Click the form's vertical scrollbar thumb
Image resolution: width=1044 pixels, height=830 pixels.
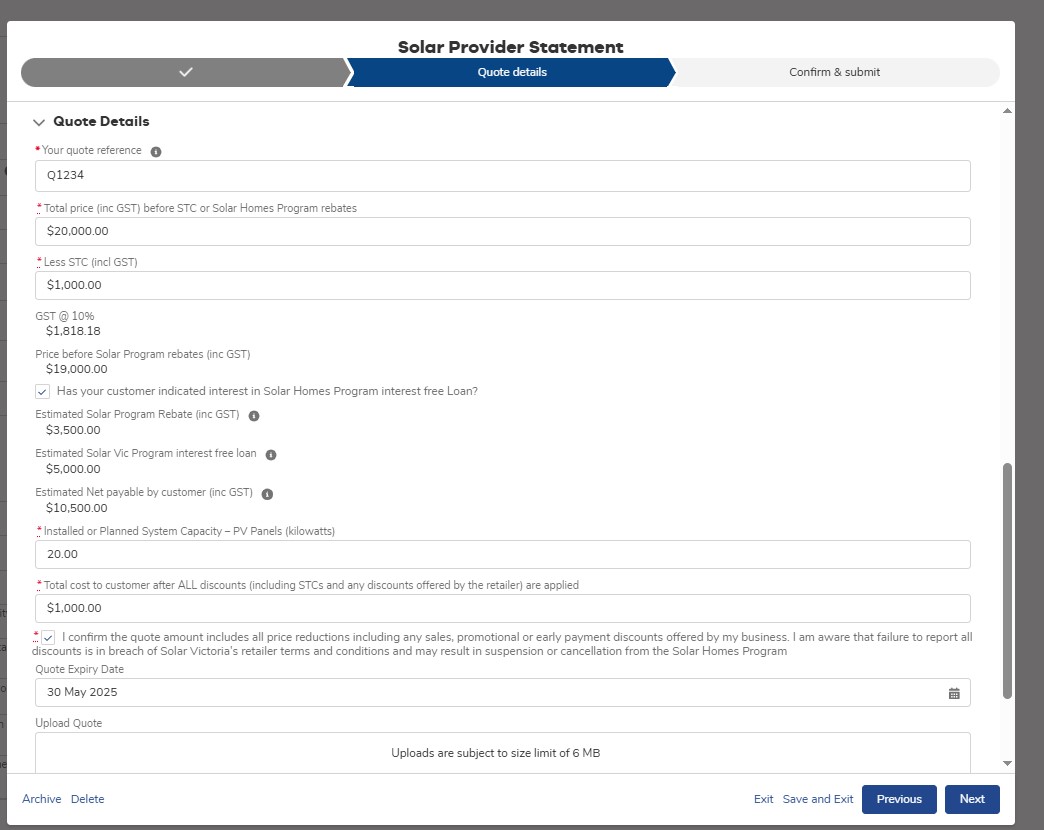(x=1007, y=581)
